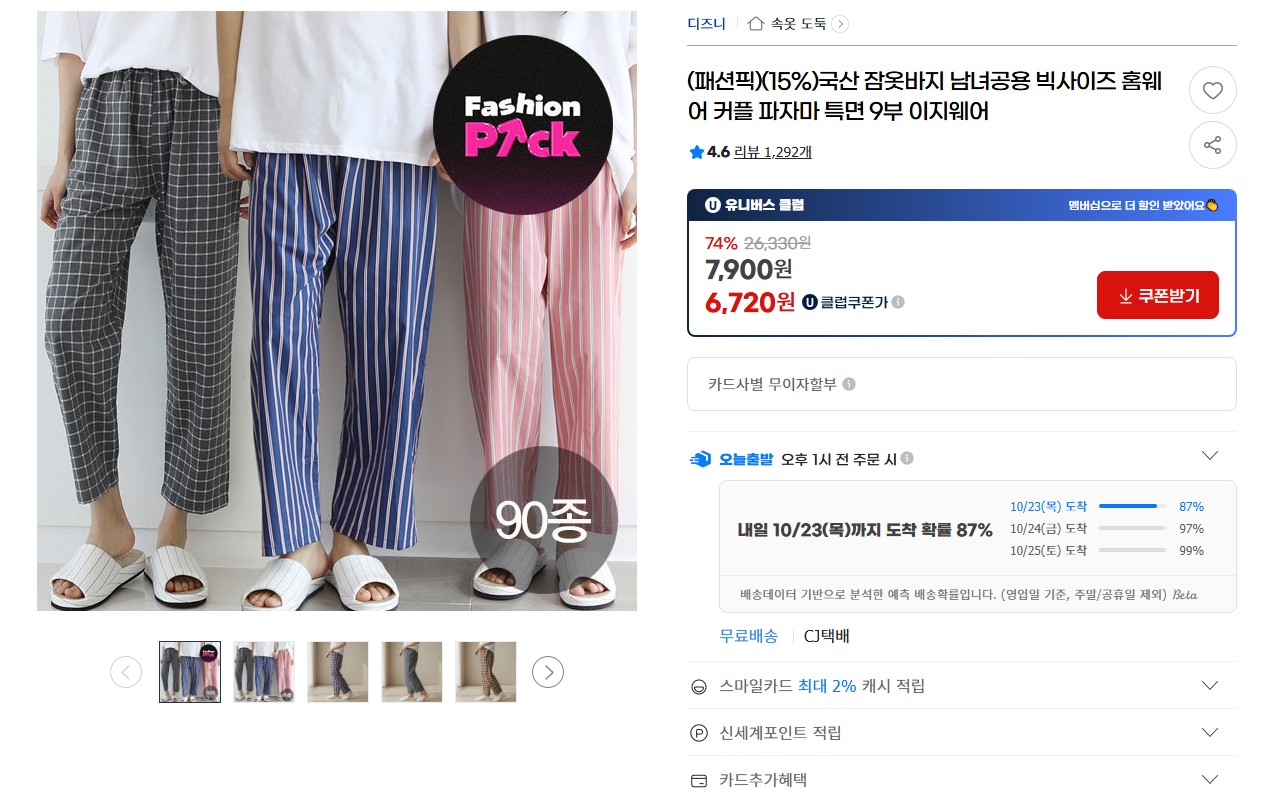Open the 리뷰 1,292개 reviews link
The height and width of the screenshot is (800, 1263).
pos(773,152)
